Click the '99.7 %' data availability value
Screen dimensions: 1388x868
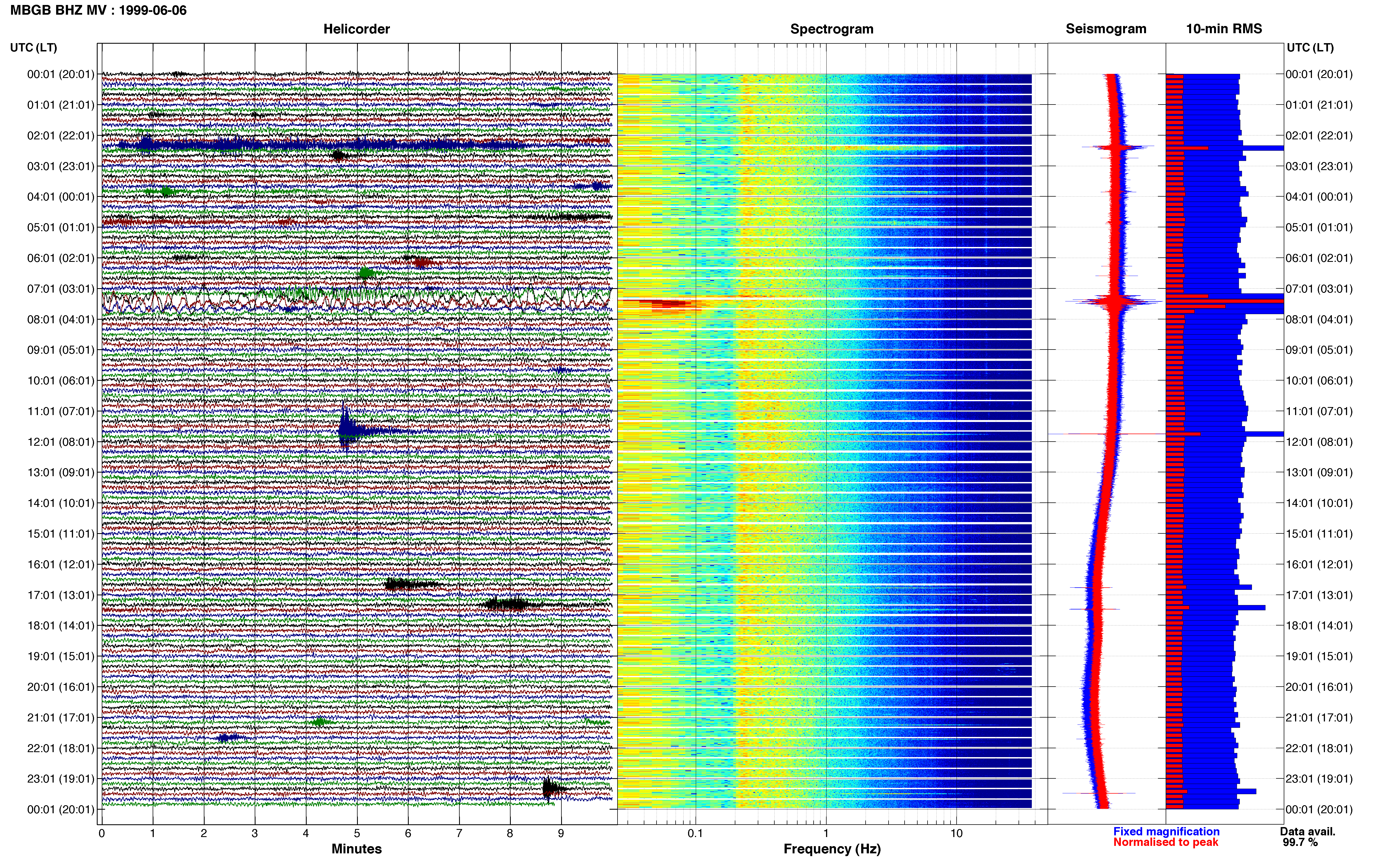pos(1300,842)
